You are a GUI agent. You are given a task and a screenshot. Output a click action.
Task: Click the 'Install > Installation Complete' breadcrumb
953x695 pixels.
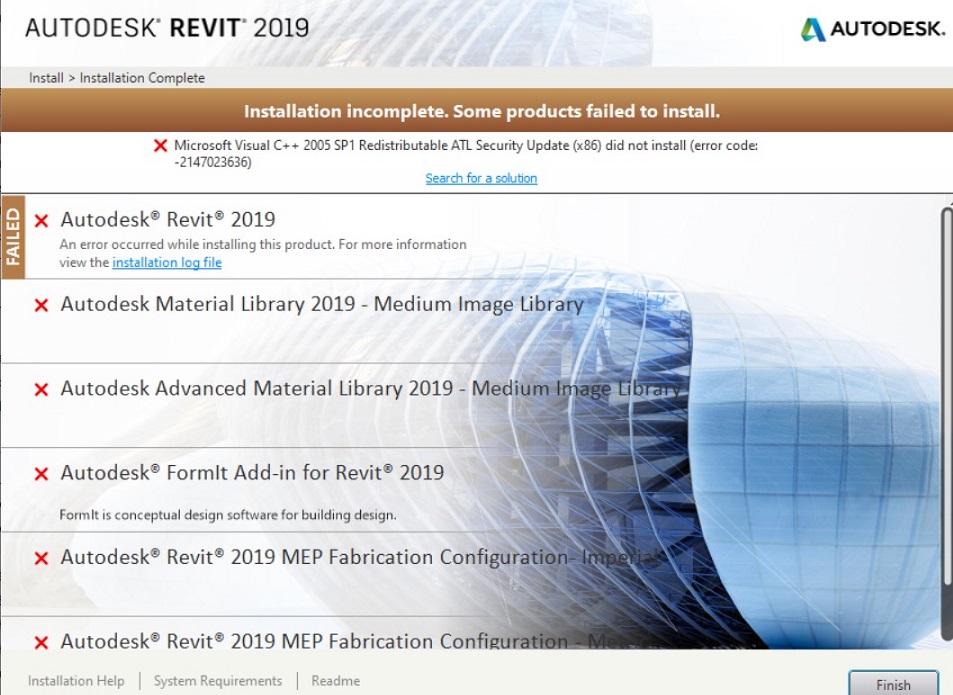point(117,78)
